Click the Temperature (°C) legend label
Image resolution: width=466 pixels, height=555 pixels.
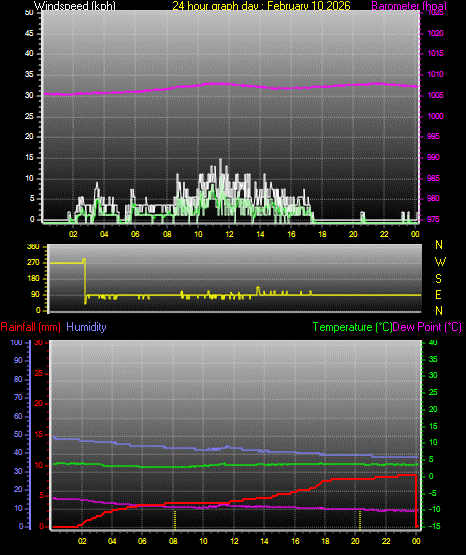(352, 327)
